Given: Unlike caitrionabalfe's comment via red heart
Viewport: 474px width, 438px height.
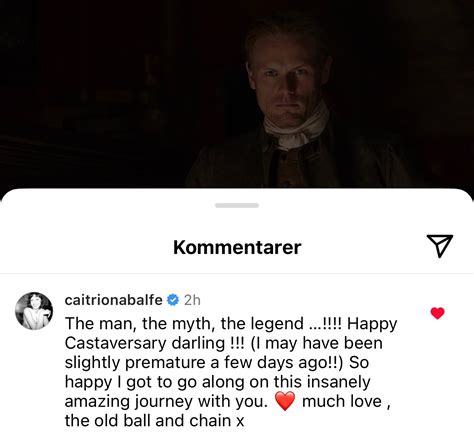Looking at the screenshot, I should point(437,313).
